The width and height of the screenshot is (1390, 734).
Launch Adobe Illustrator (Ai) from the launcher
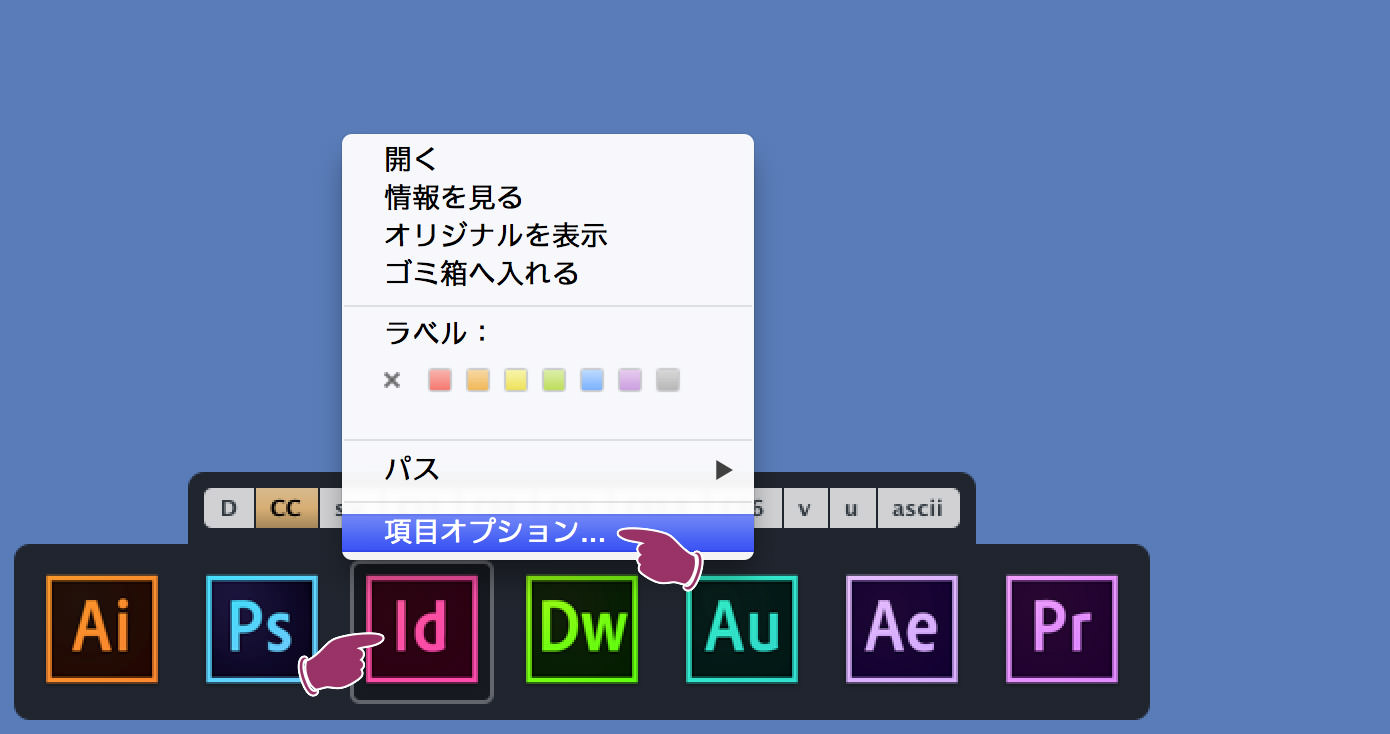tap(102, 629)
